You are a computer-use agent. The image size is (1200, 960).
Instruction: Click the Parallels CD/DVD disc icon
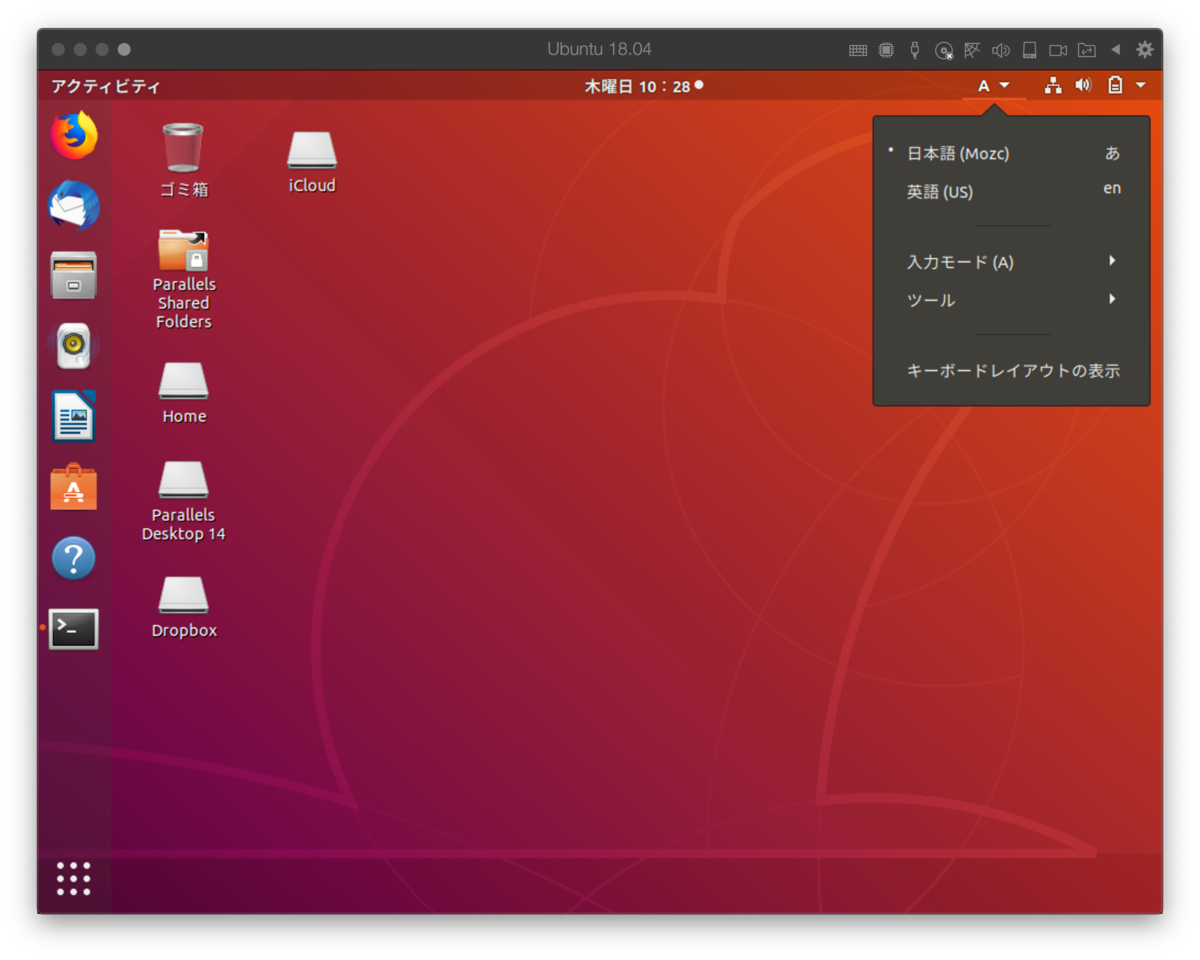943,50
